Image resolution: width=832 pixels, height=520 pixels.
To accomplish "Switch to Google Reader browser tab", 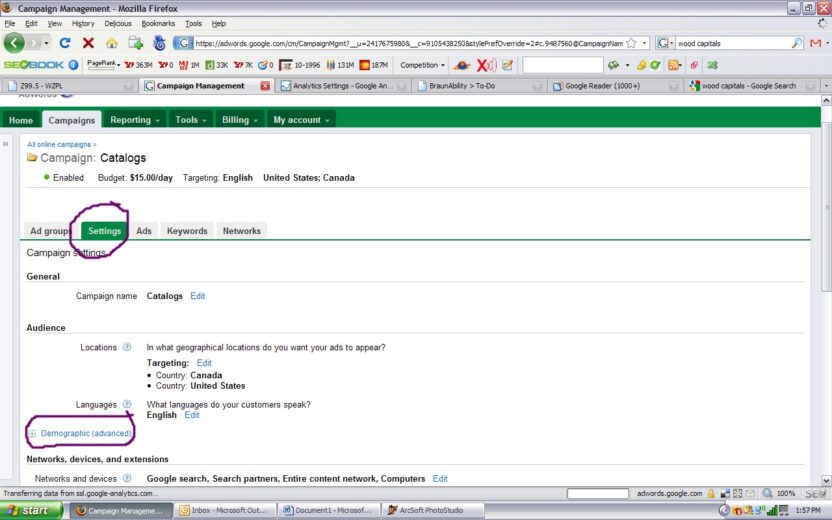I will point(616,86).
